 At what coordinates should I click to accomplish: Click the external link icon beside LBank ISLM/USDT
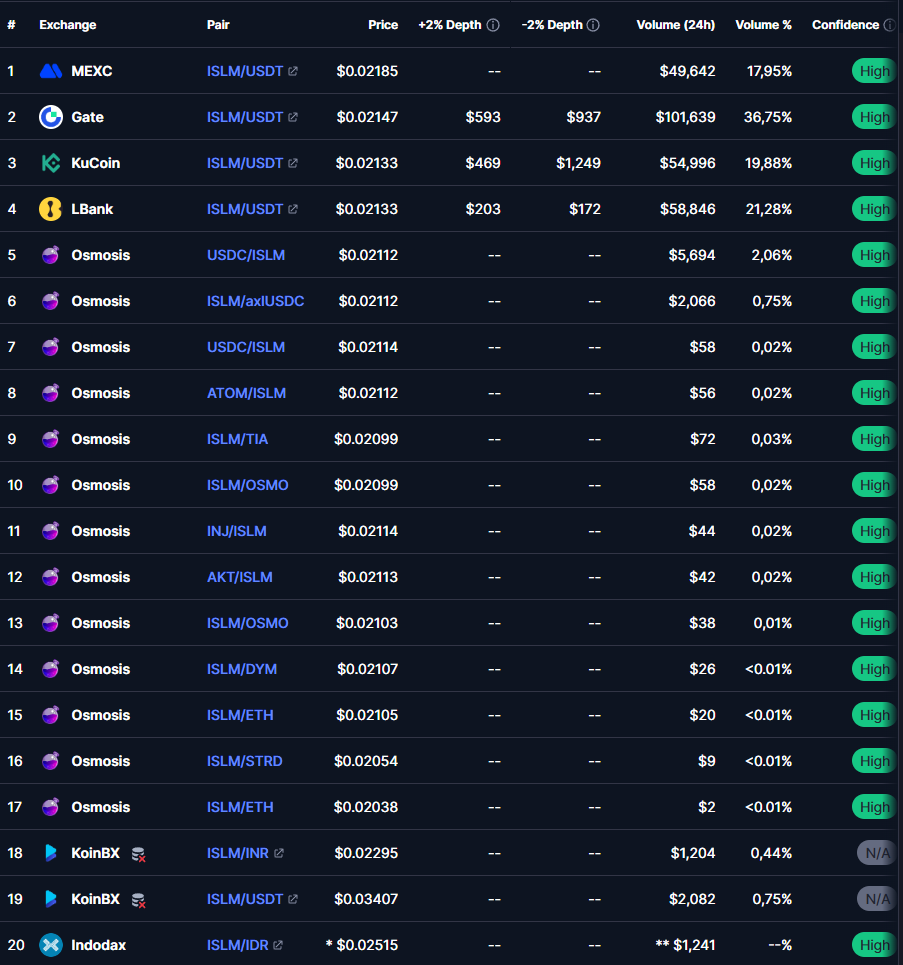tap(293, 209)
